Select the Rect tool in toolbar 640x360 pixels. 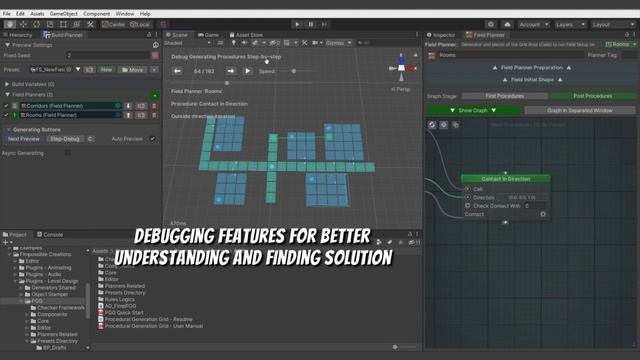pyautogui.click(x=63, y=24)
